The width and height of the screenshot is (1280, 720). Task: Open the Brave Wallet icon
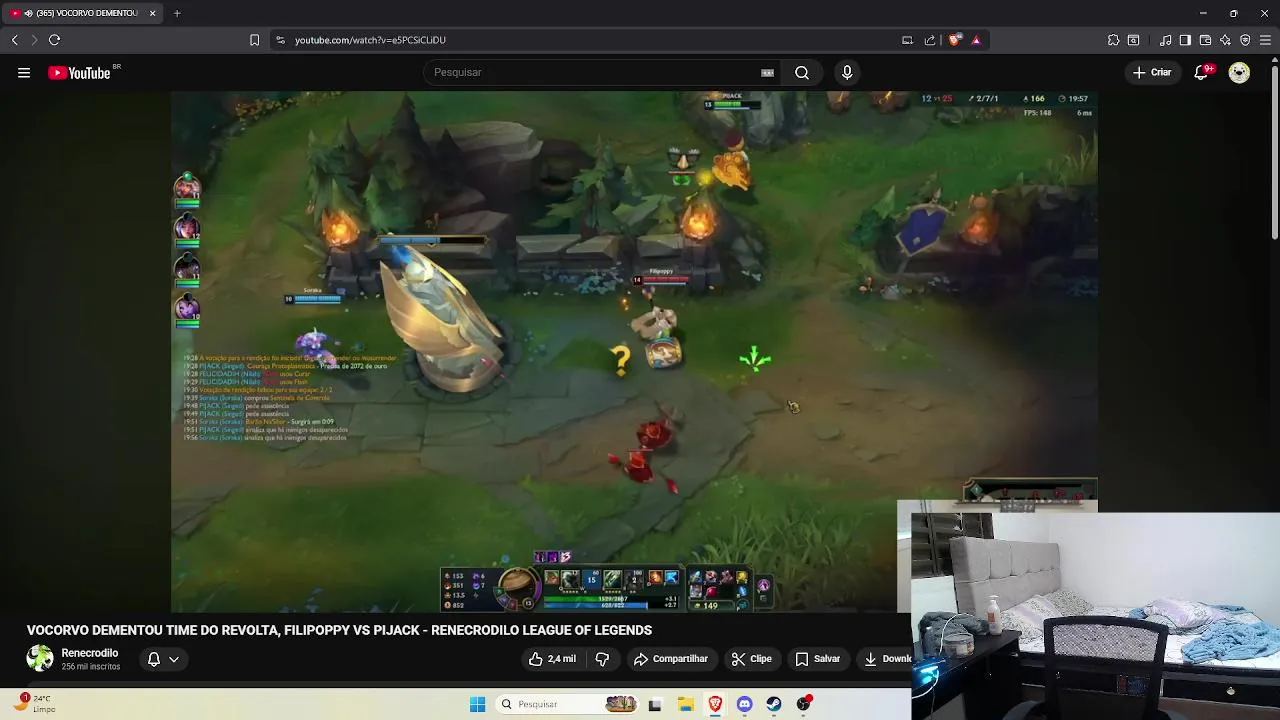(x=1205, y=40)
